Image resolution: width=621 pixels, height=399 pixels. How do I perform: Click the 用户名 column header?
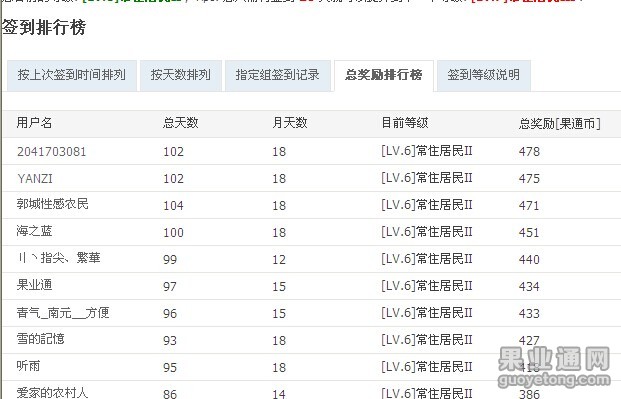tap(34, 123)
